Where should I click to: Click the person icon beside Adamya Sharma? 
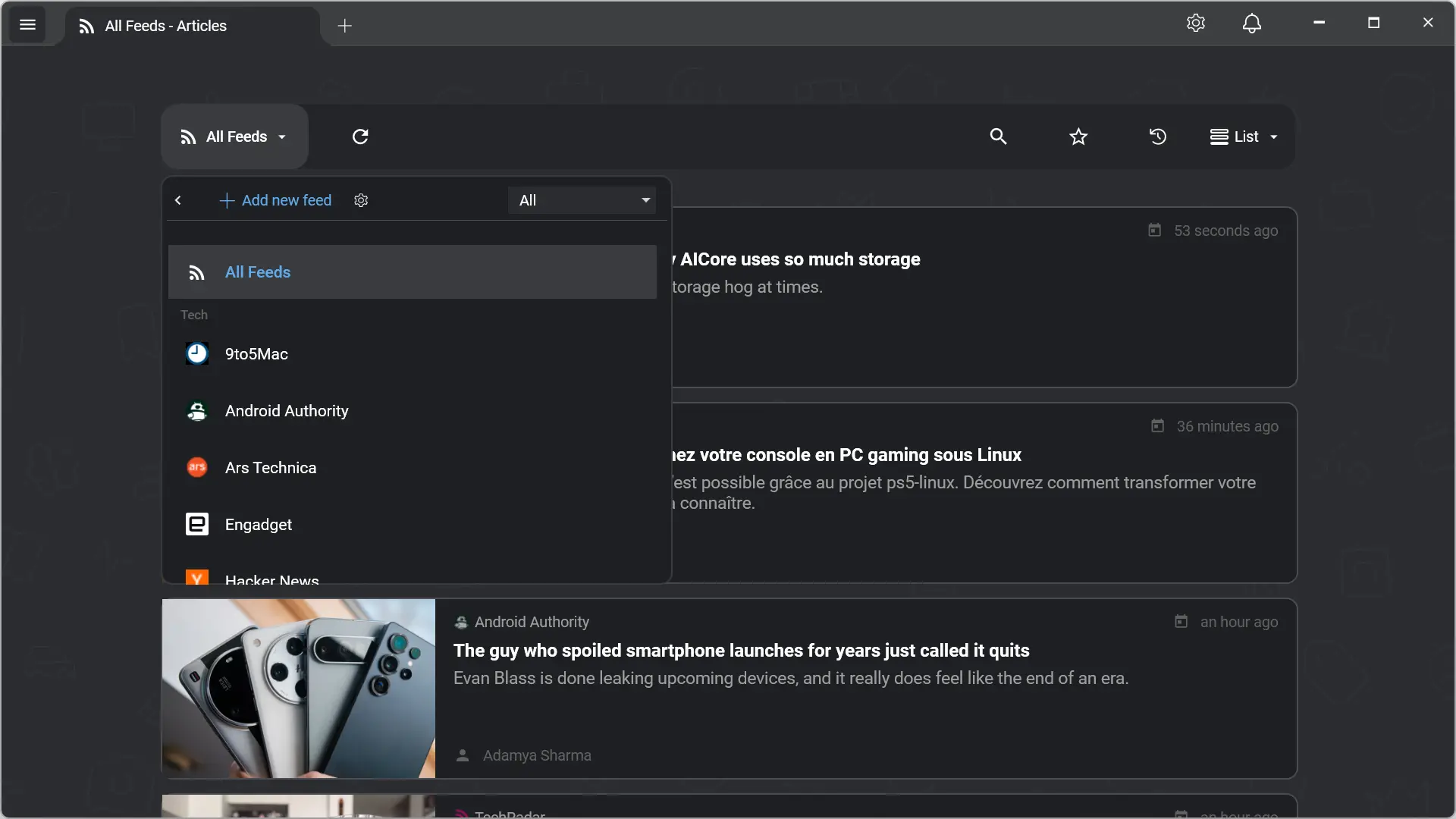tap(462, 755)
